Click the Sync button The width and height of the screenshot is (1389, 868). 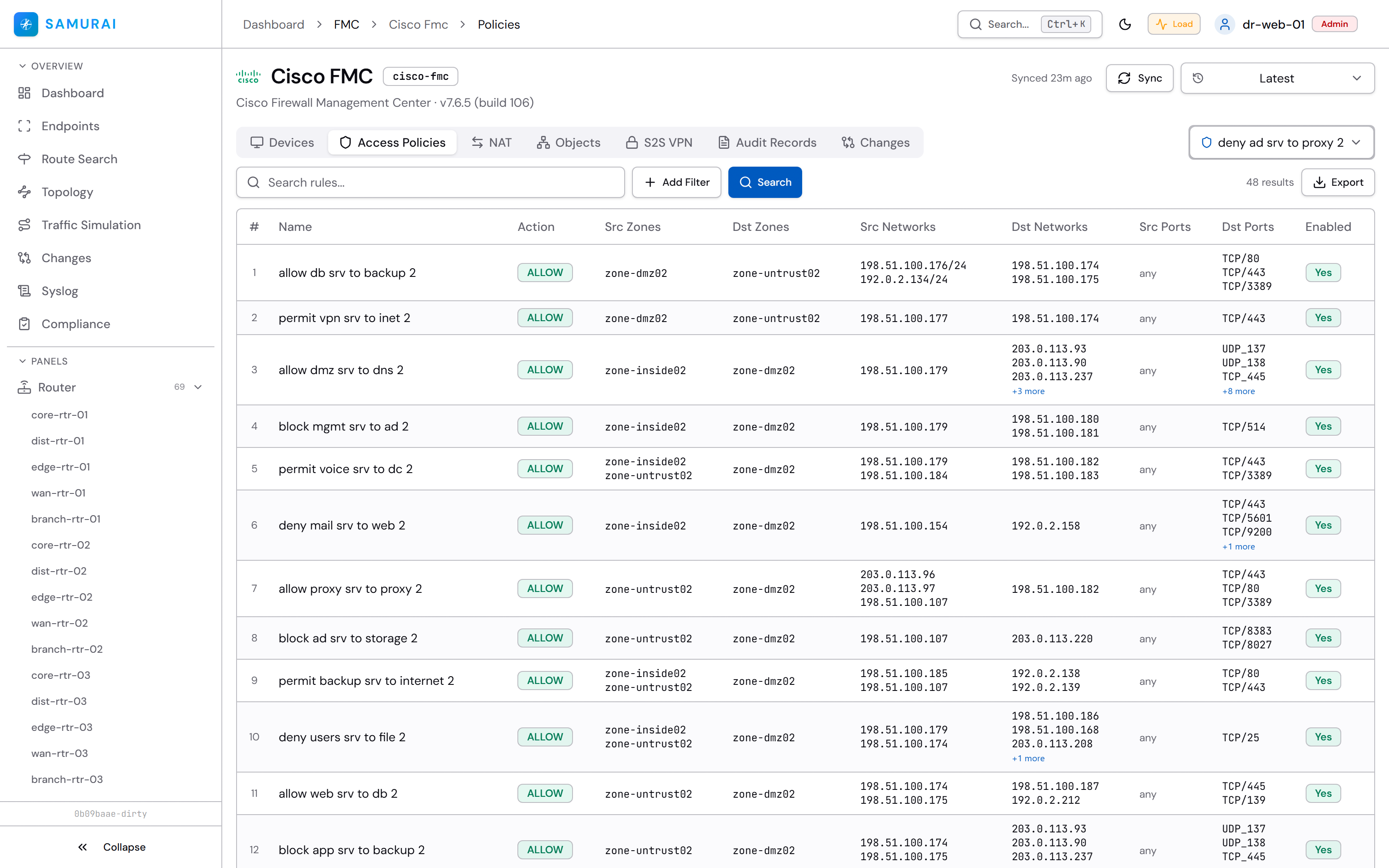pyautogui.click(x=1139, y=78)
